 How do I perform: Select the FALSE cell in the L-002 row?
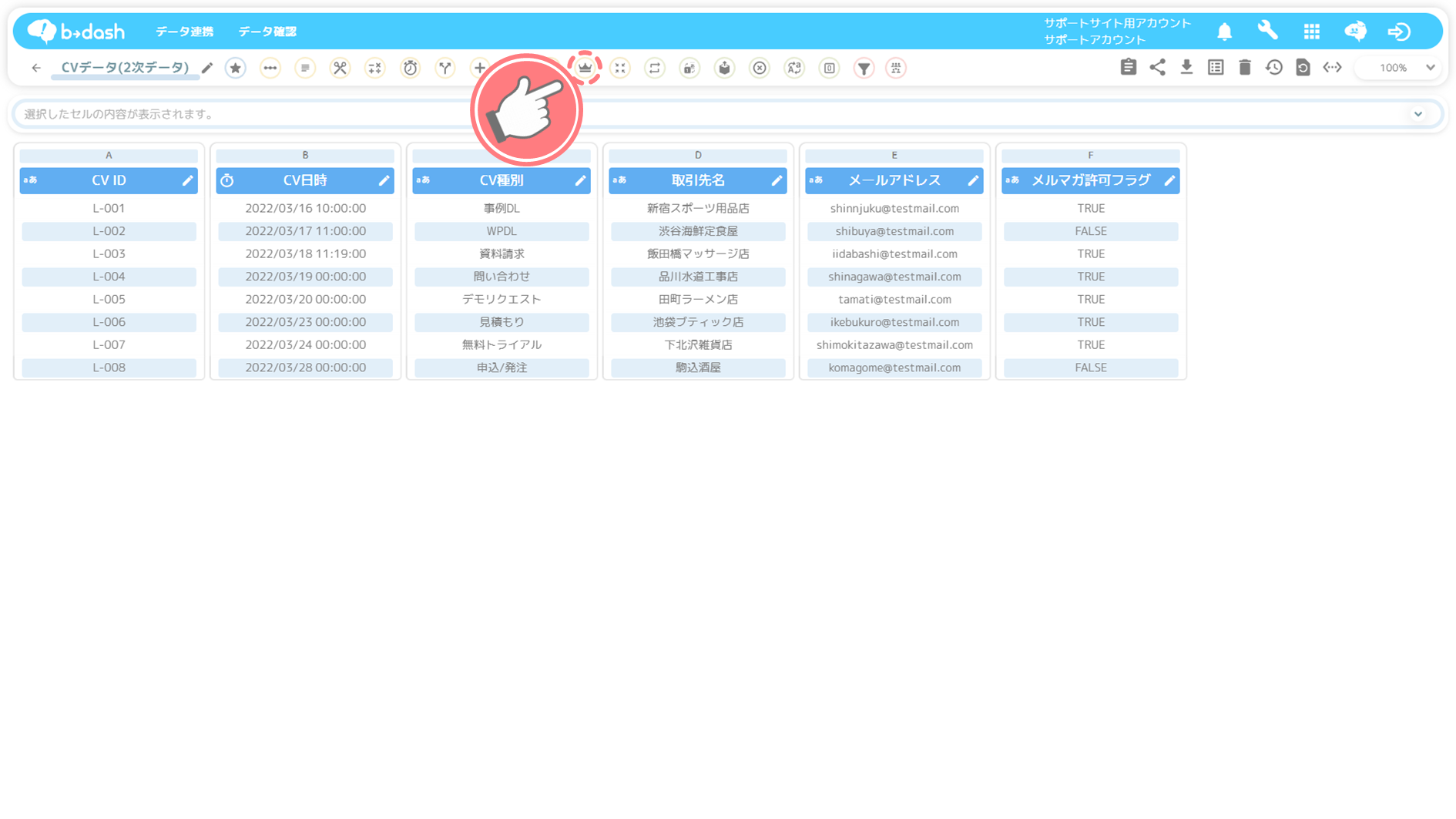(1091, 231)
